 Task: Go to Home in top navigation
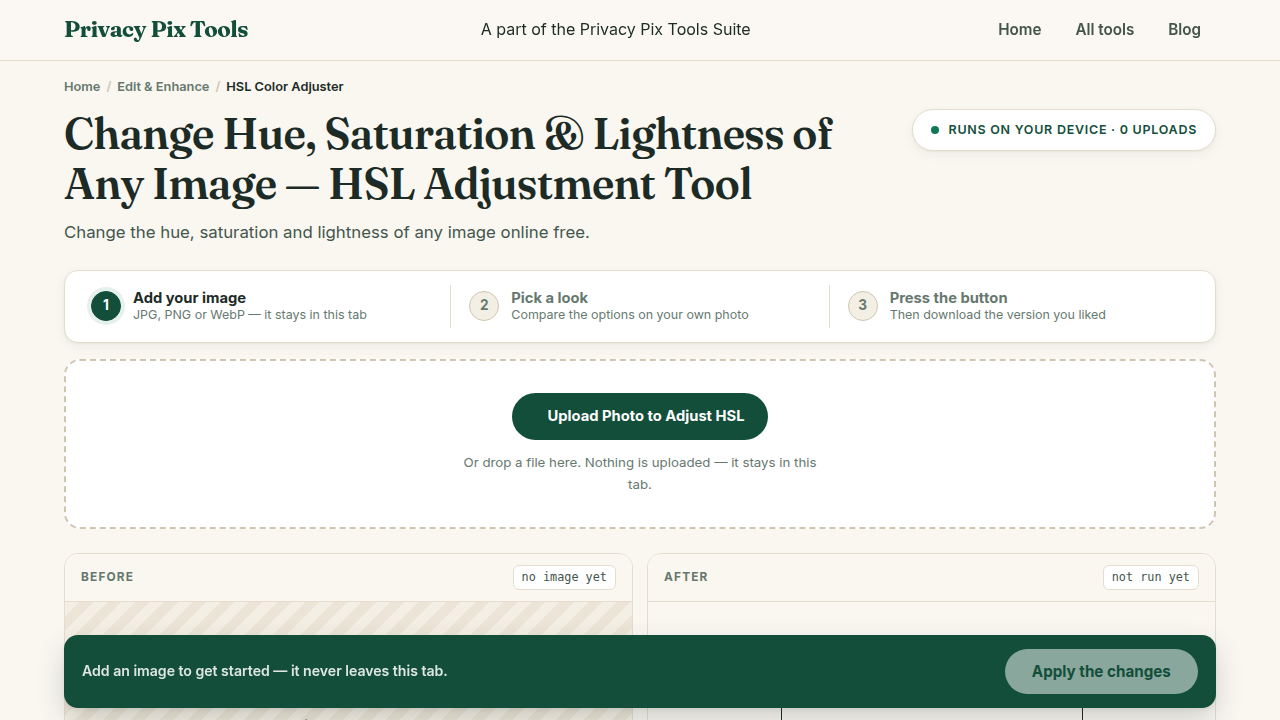pyautogui.click(x=1019, y=30)
